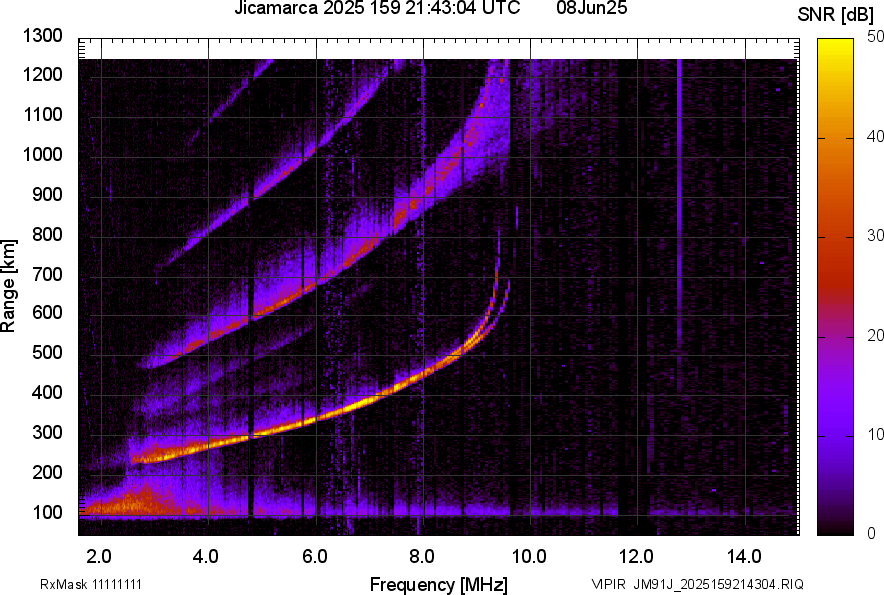The width and height of the screenshot is (884, 595).
Task: Click the 1100 range tick label
Action: 43,114
